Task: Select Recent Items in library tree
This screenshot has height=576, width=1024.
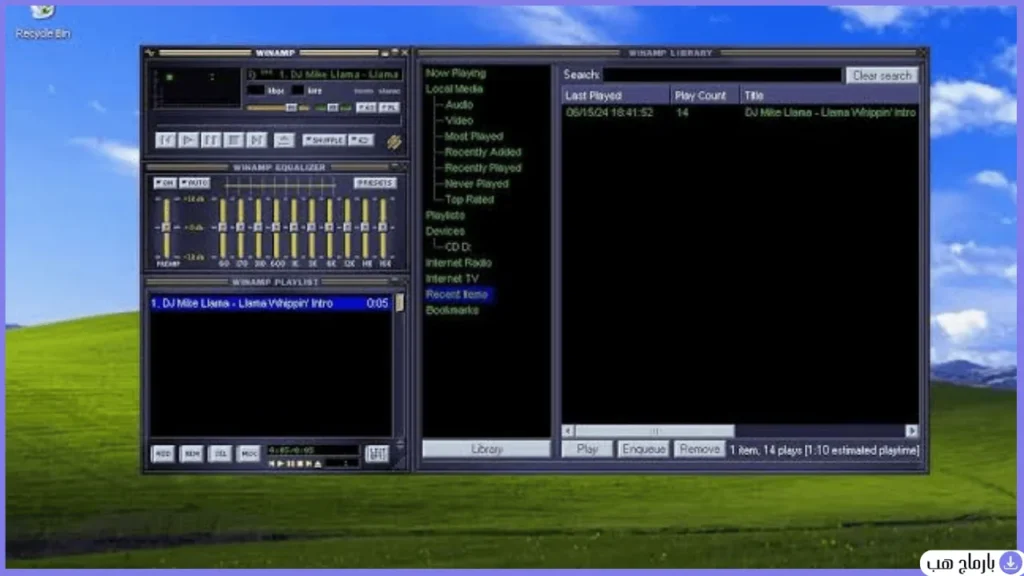Action: 457,295
